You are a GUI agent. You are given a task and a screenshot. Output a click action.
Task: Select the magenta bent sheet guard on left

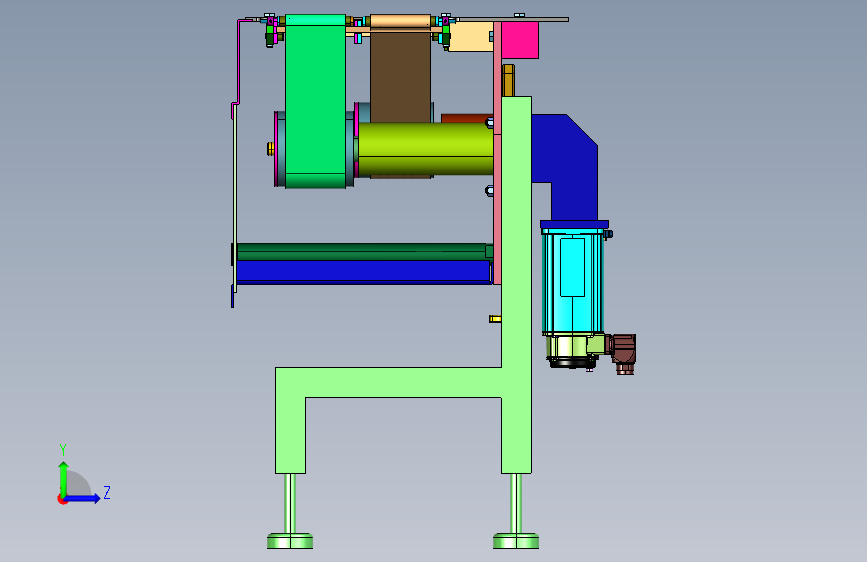[238, 69]
